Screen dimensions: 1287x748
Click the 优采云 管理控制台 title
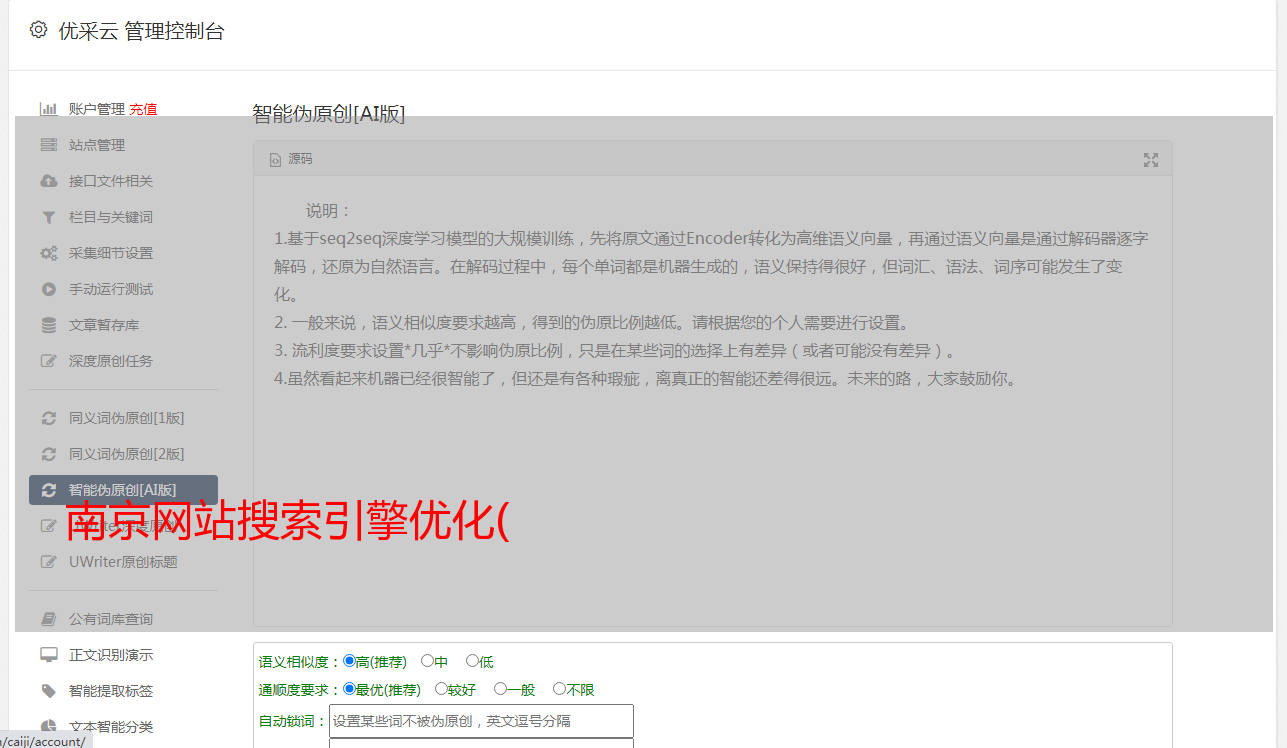141,31
